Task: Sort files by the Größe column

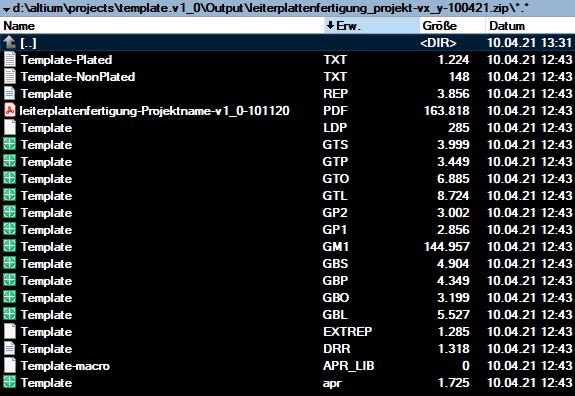Action: [452, 26]
